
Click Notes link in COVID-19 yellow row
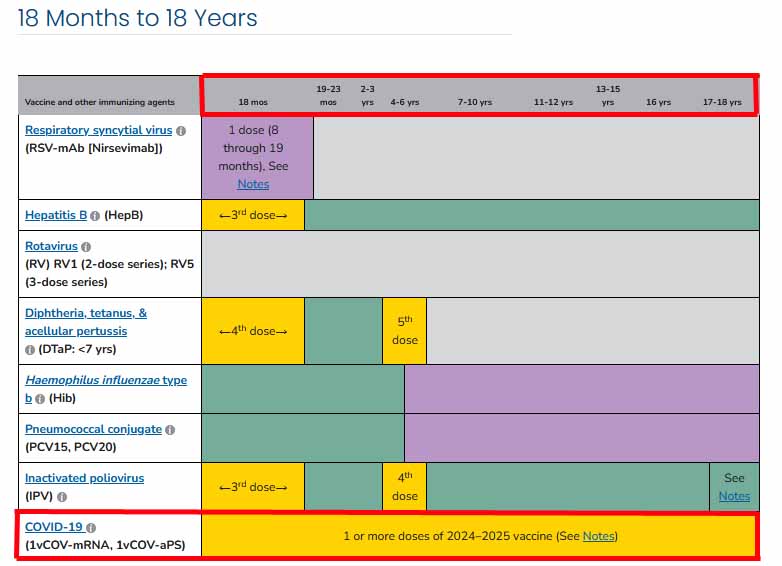tap(598, 536)
